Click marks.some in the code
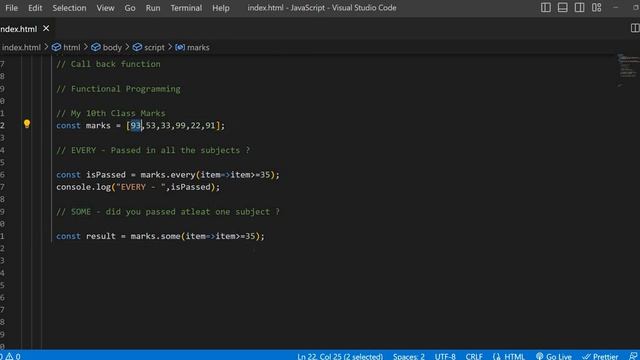Screen dimensions: 640x360 pos(156,236)
